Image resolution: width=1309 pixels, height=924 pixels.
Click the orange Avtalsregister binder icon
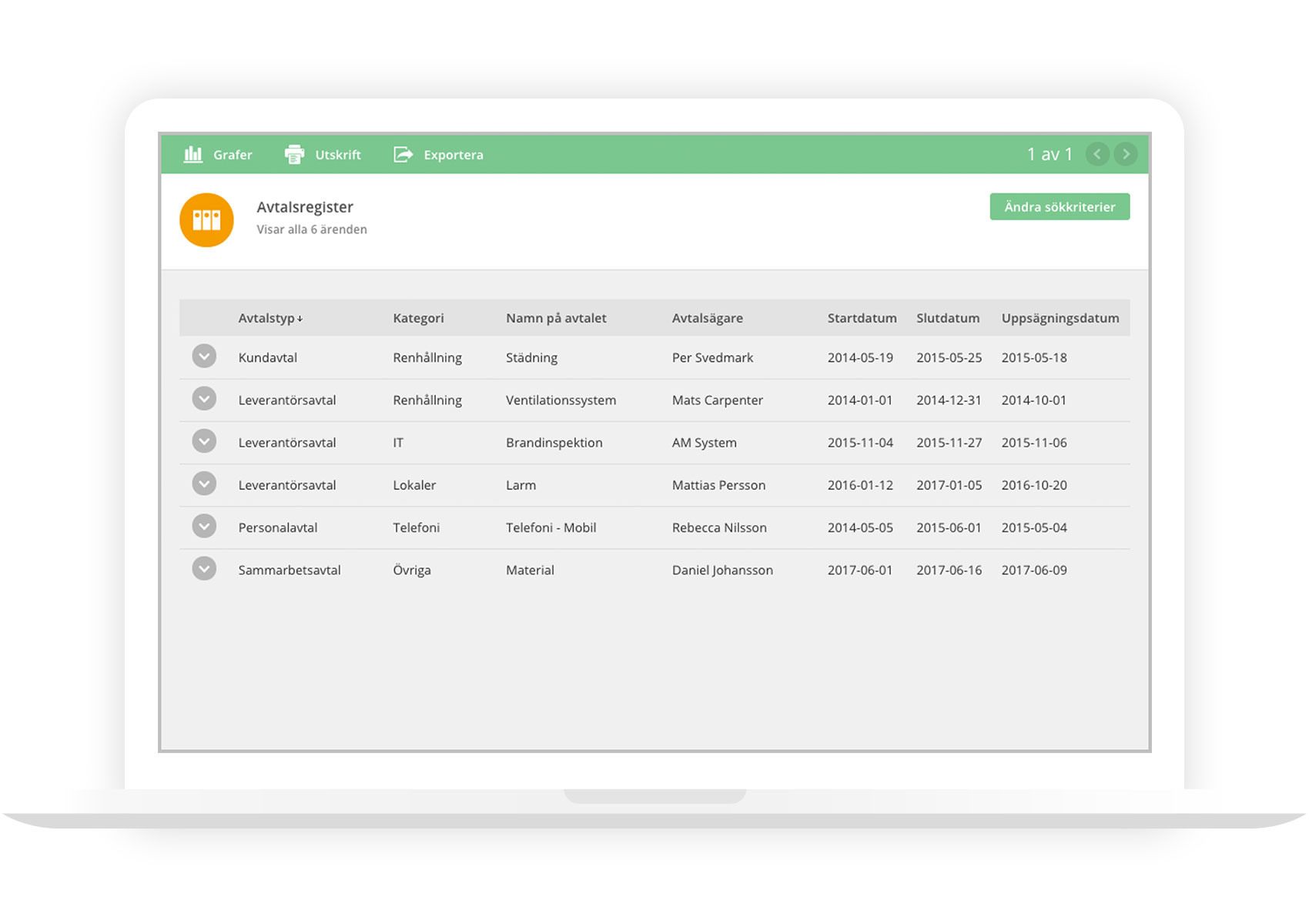coord(206,220)
